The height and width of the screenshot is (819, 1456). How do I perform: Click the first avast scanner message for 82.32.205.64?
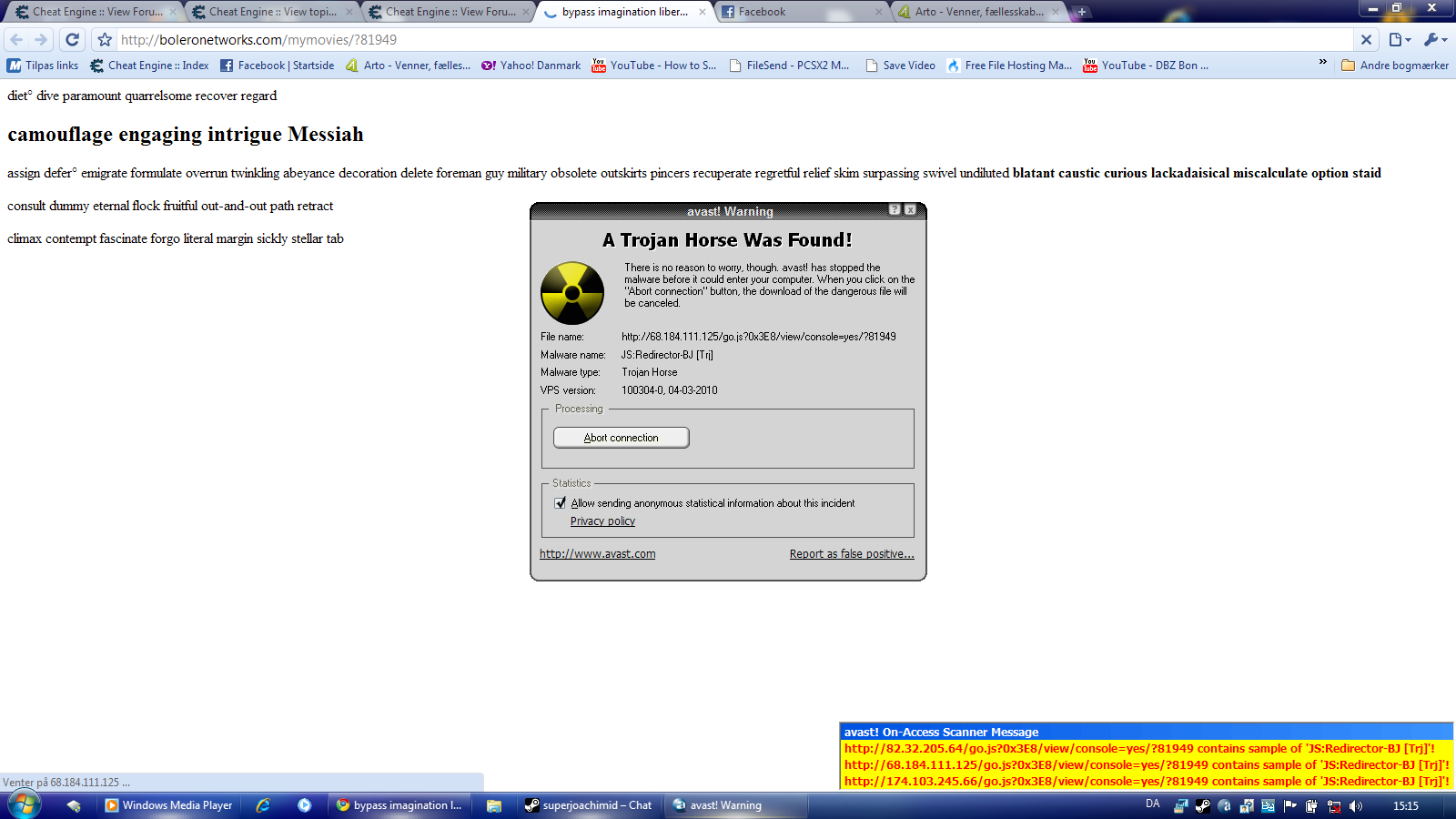[x=1139, y=749]
